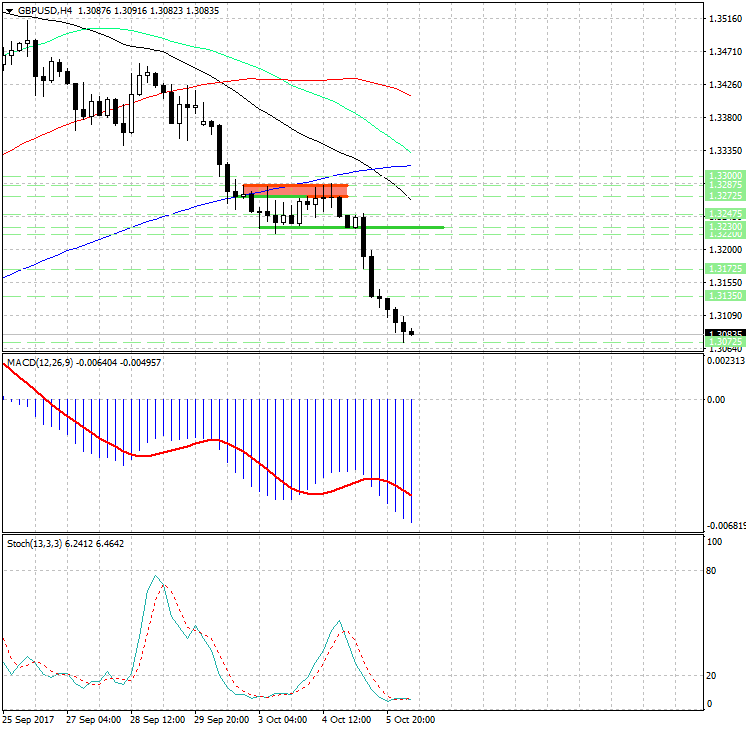Click price axis label 1.33800
Screen dimensions: 746x731
(726, 118)
